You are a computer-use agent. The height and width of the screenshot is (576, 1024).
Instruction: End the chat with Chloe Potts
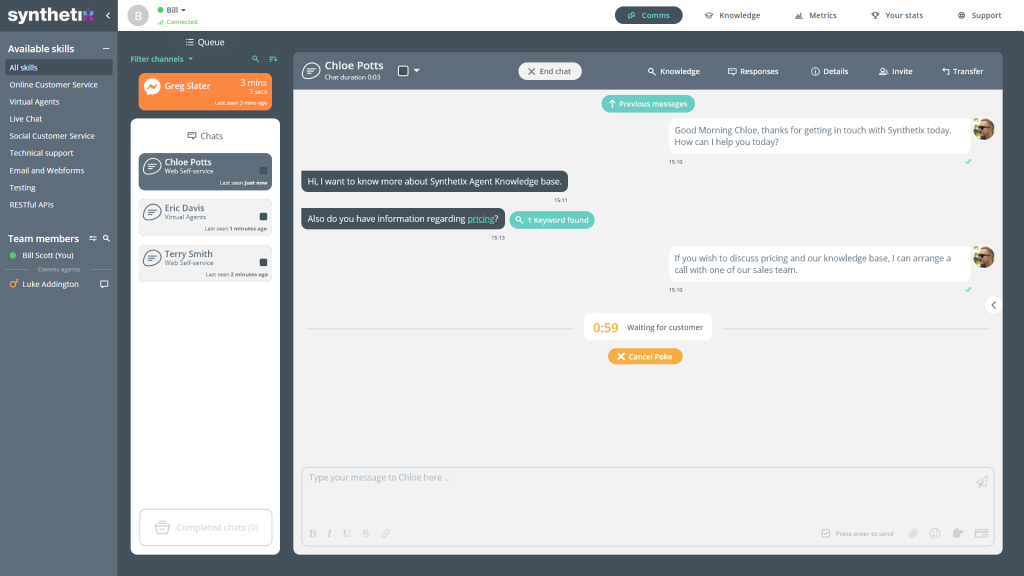click(550, 71)
